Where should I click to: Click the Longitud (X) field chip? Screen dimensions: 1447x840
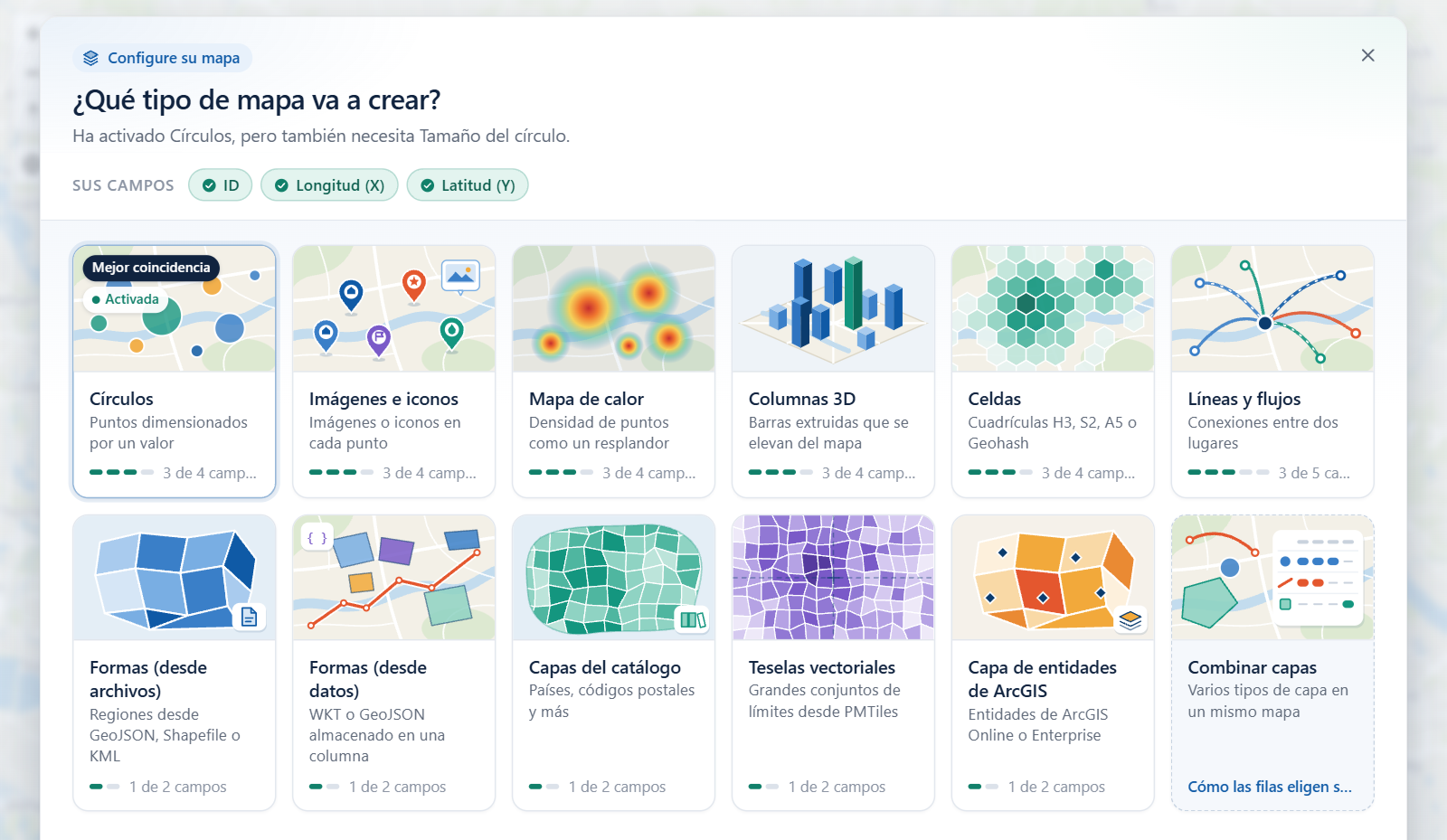coord(329,185)
